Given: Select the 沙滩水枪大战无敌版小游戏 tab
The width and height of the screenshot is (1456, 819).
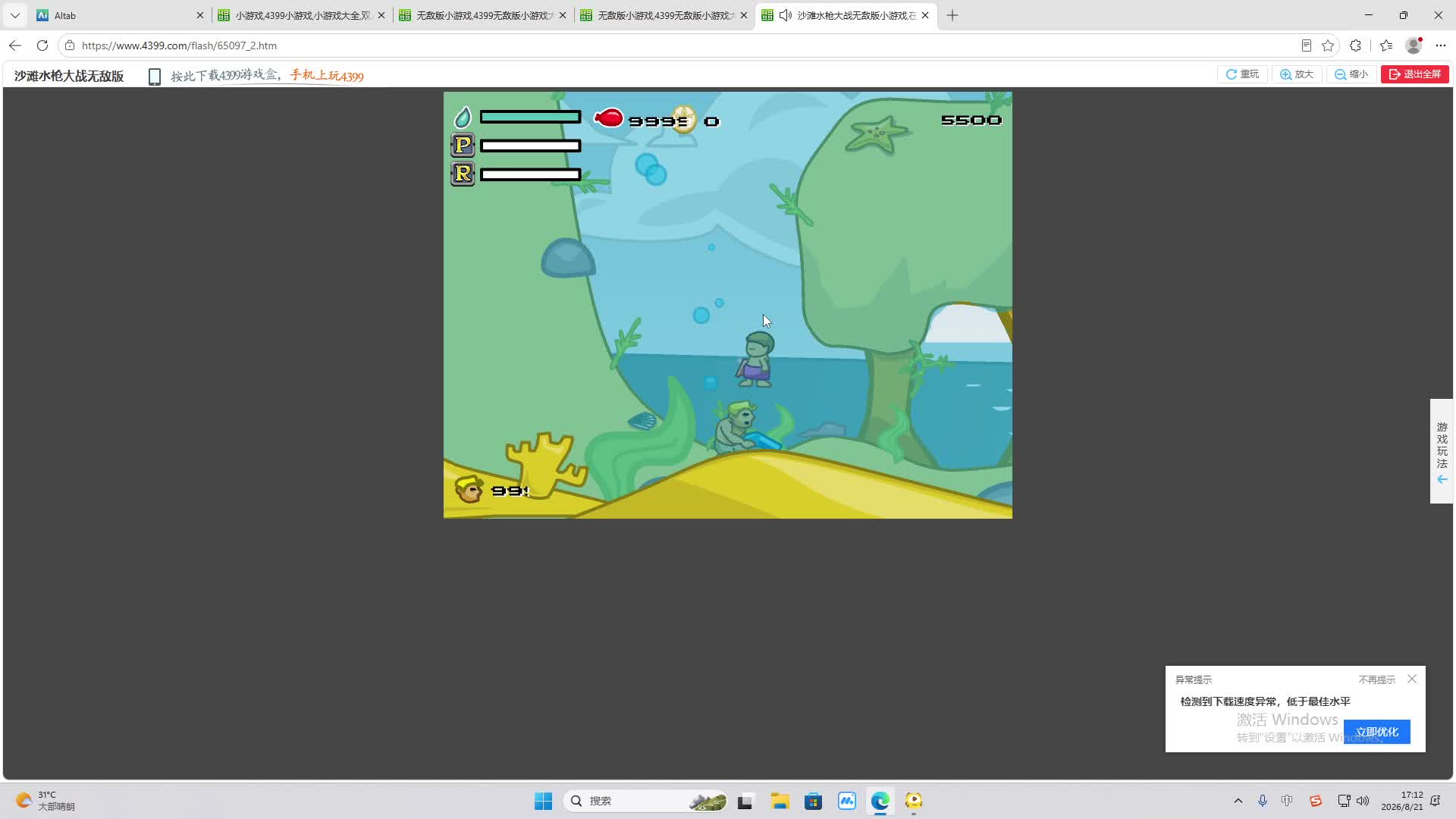Looking at the screenshot, I should 846,15.
